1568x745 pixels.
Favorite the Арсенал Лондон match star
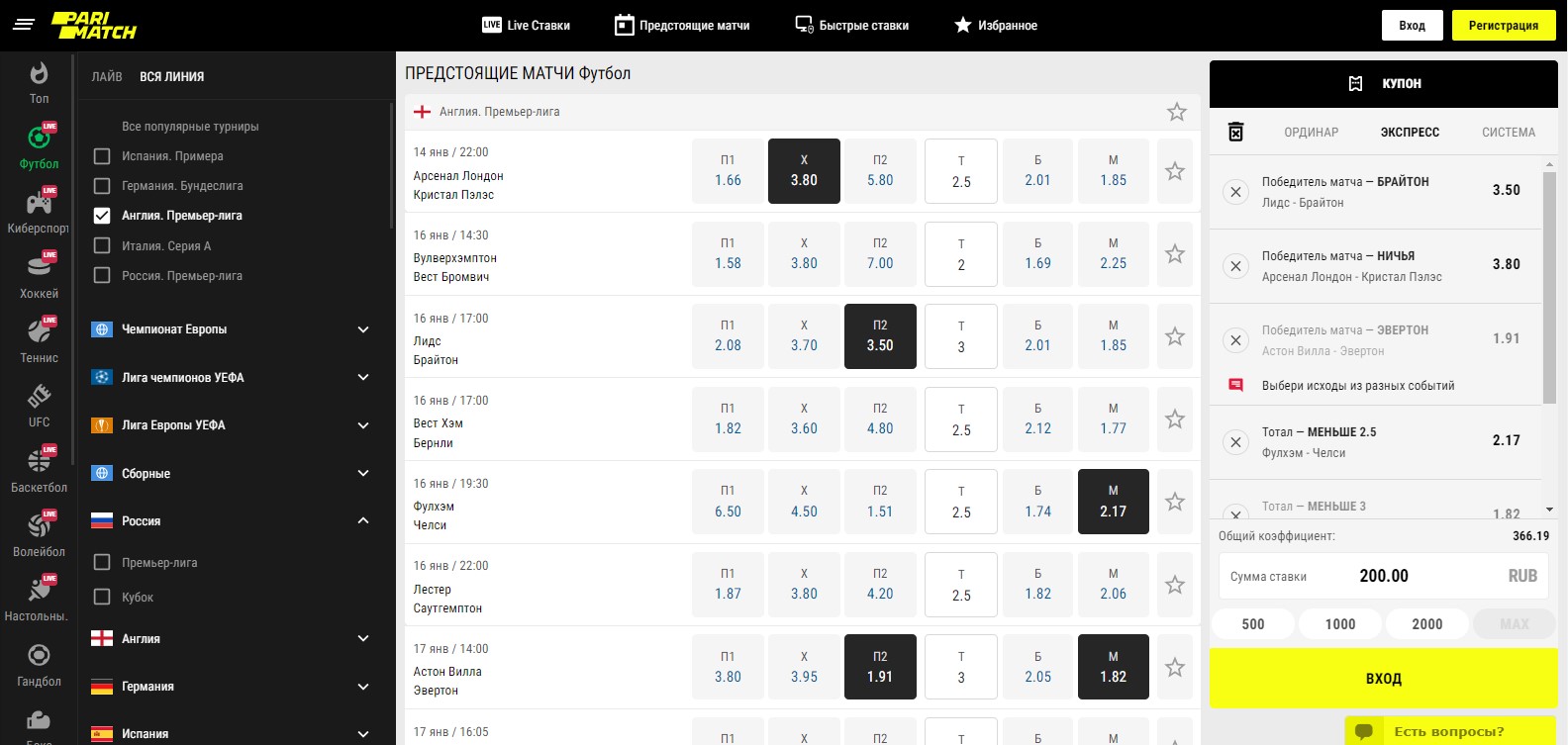tap(1175, 171)
